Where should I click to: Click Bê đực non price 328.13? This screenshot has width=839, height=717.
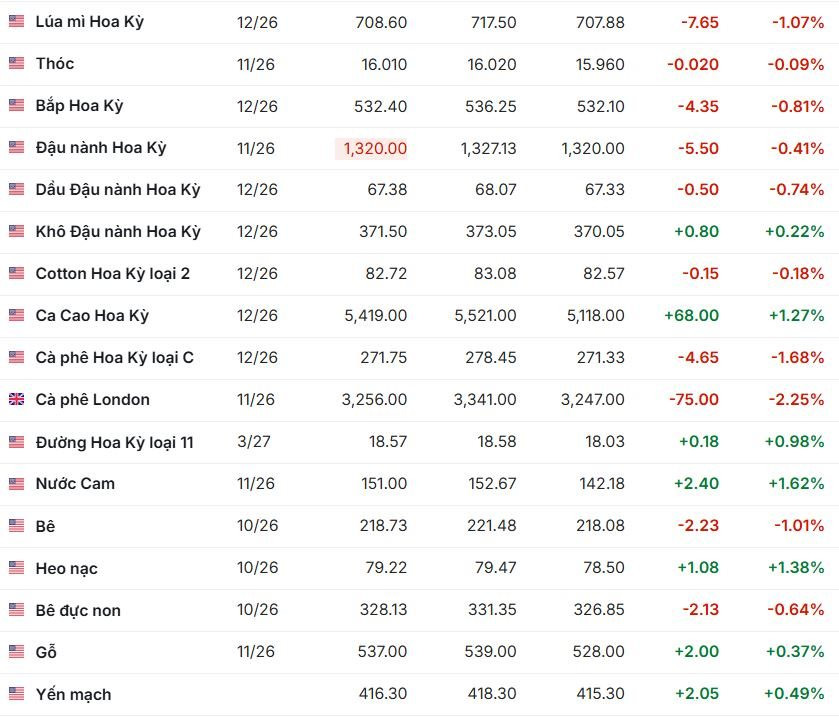pos(383,609)
